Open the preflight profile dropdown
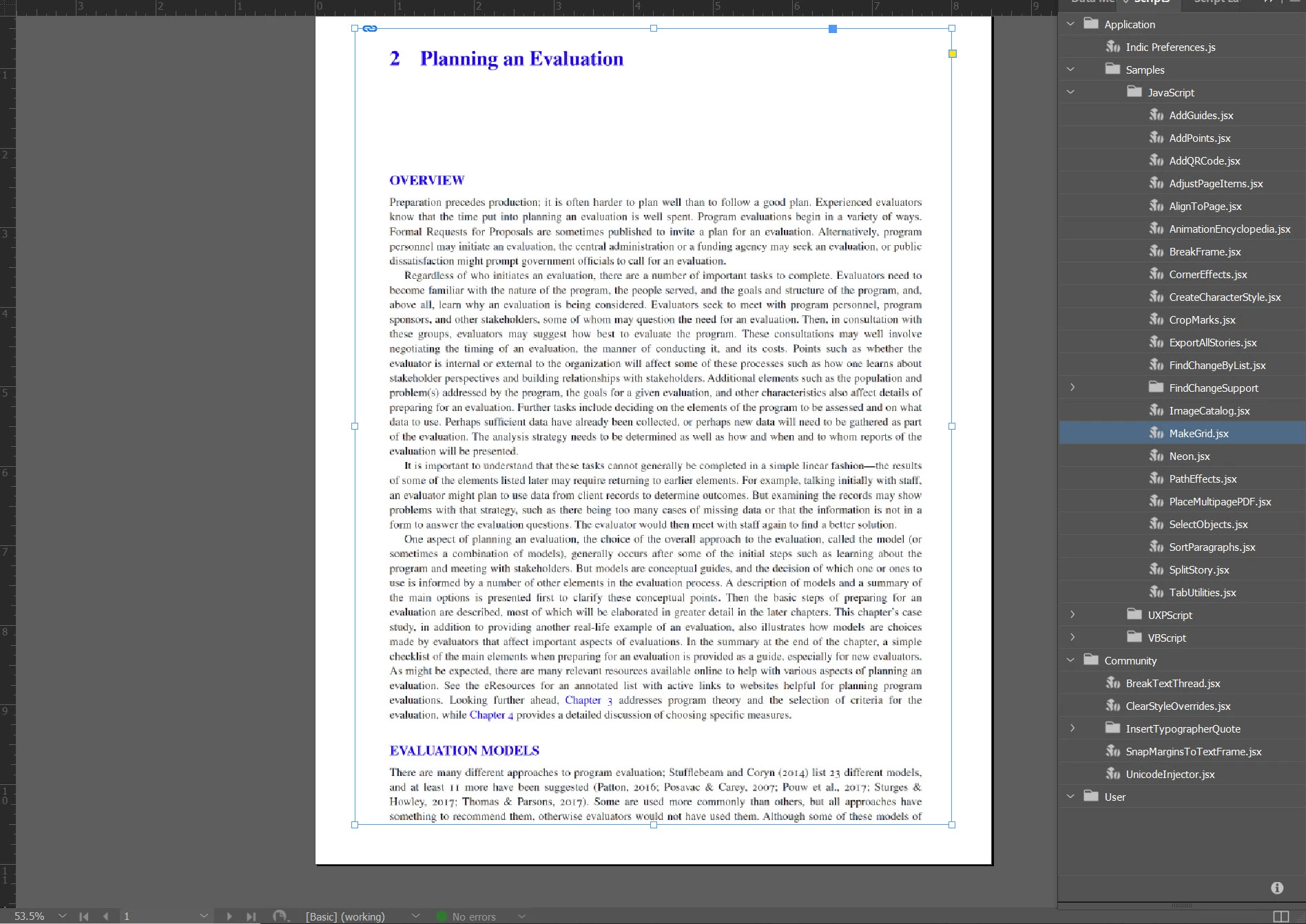This screenshot has width=1306, height=924. click(x=415, y=916)
